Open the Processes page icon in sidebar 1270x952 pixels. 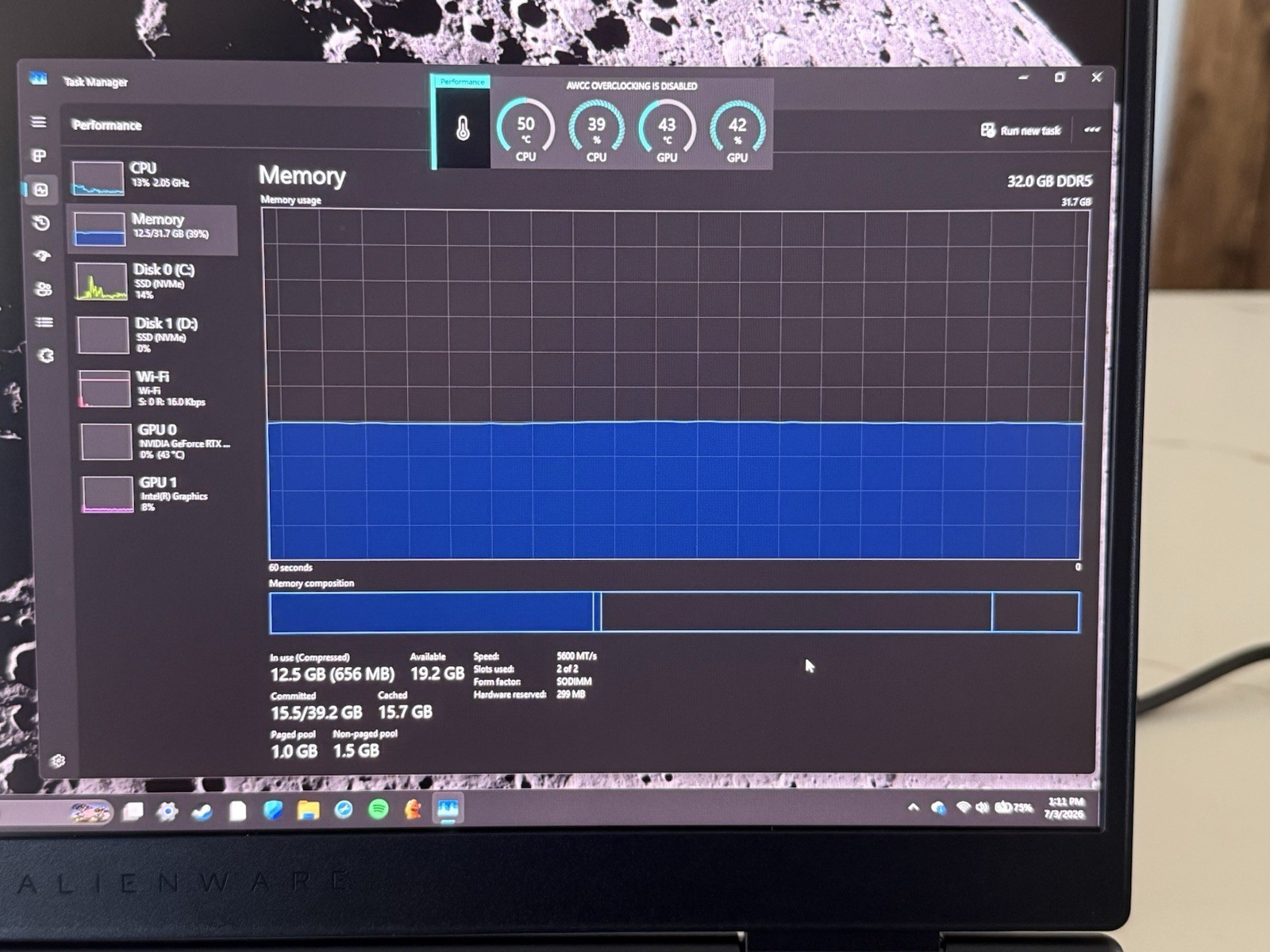click(x=39, y=155)
